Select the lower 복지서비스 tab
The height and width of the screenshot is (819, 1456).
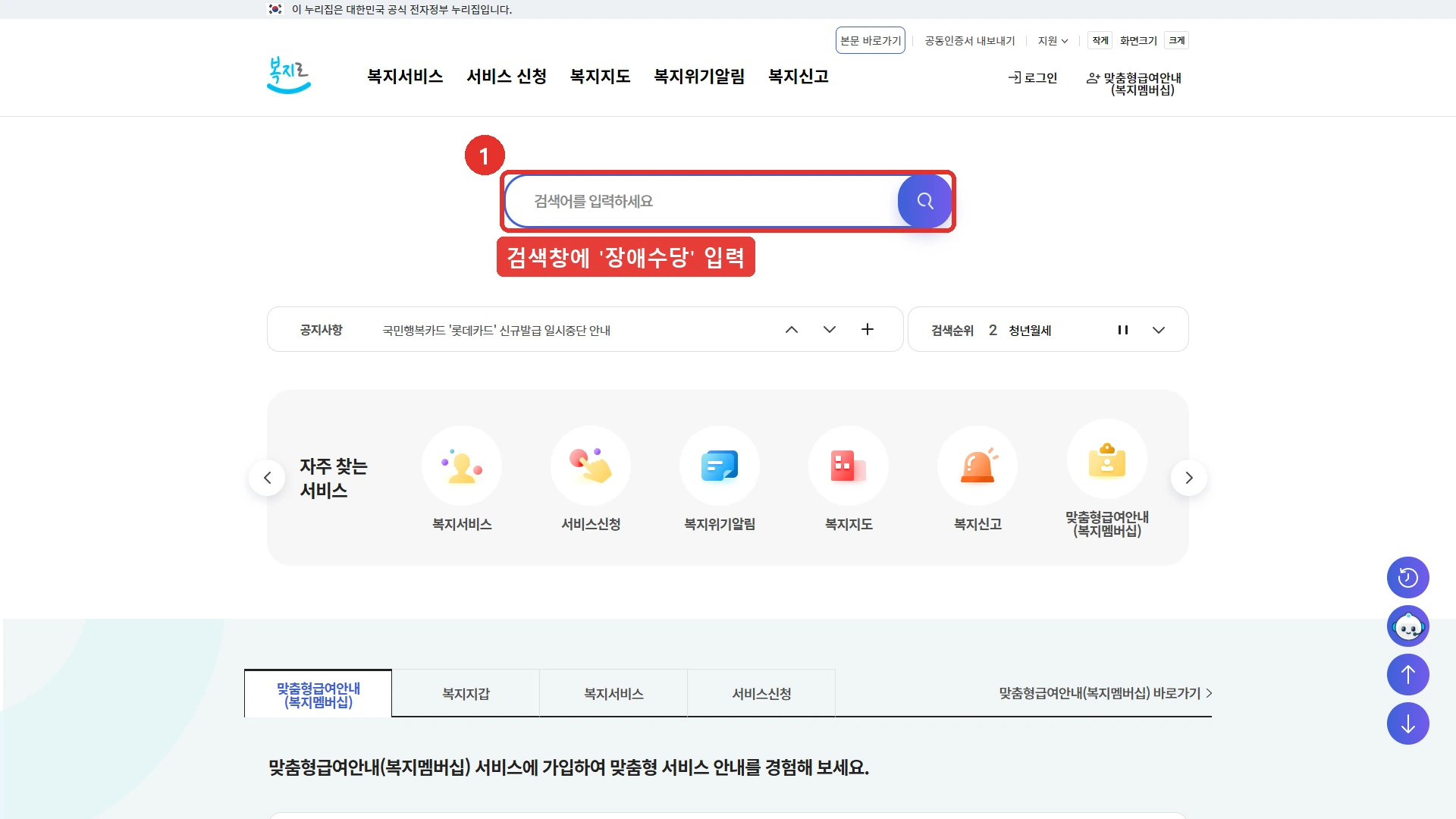tap(613, 694)
